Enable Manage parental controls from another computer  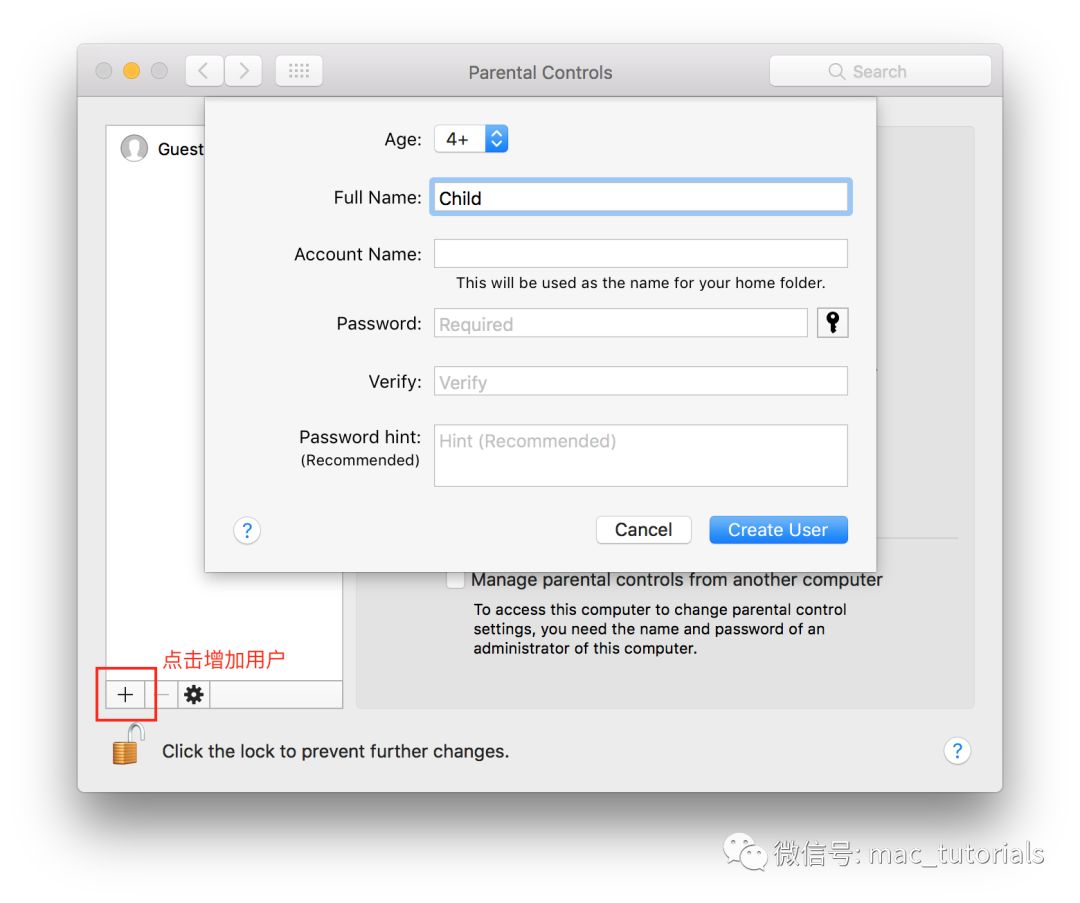(x=456, y=580)
